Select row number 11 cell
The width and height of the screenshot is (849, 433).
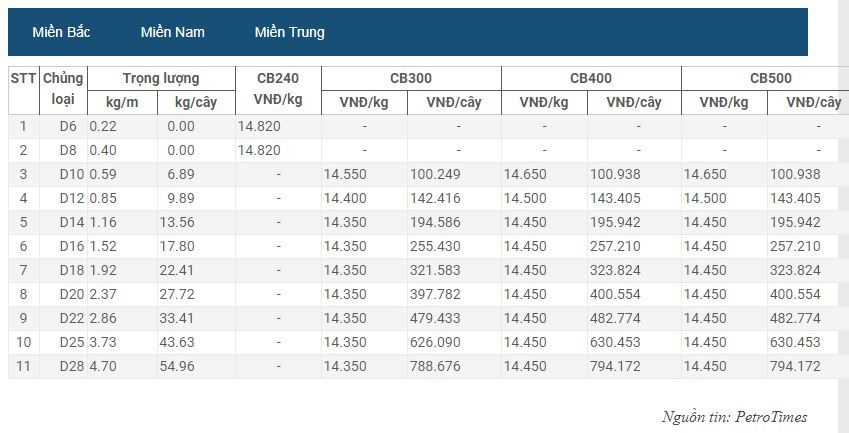pos(23,366)
